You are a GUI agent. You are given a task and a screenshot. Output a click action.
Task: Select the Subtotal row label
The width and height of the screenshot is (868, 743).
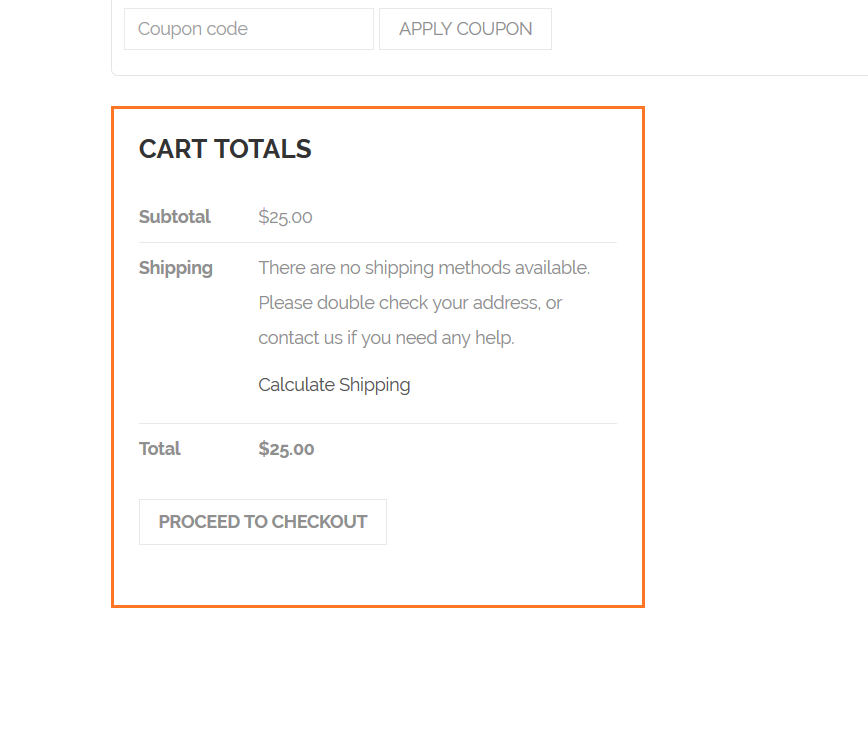tap(175, 217)
